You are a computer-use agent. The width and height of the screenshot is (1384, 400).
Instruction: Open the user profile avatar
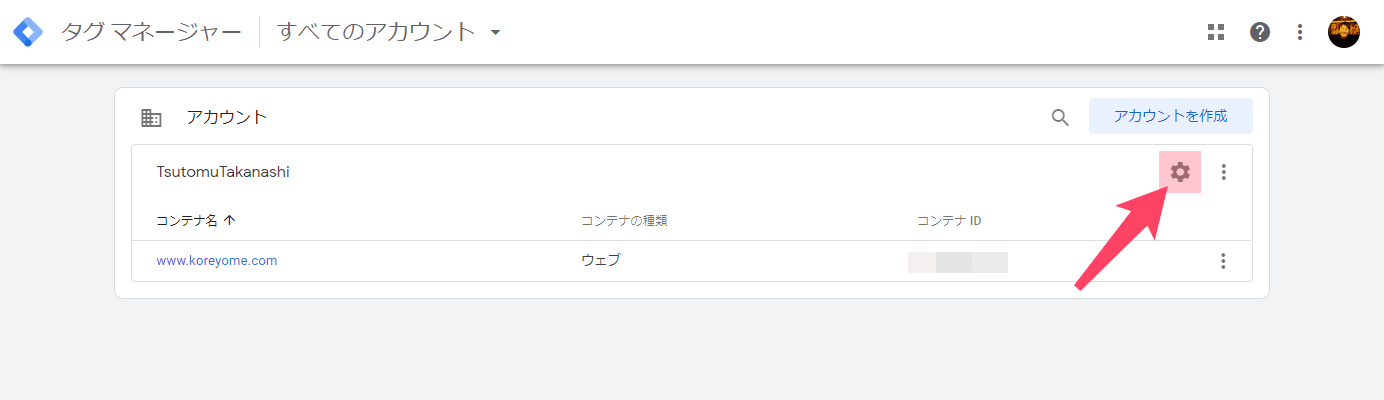(x=1344, y=32)
